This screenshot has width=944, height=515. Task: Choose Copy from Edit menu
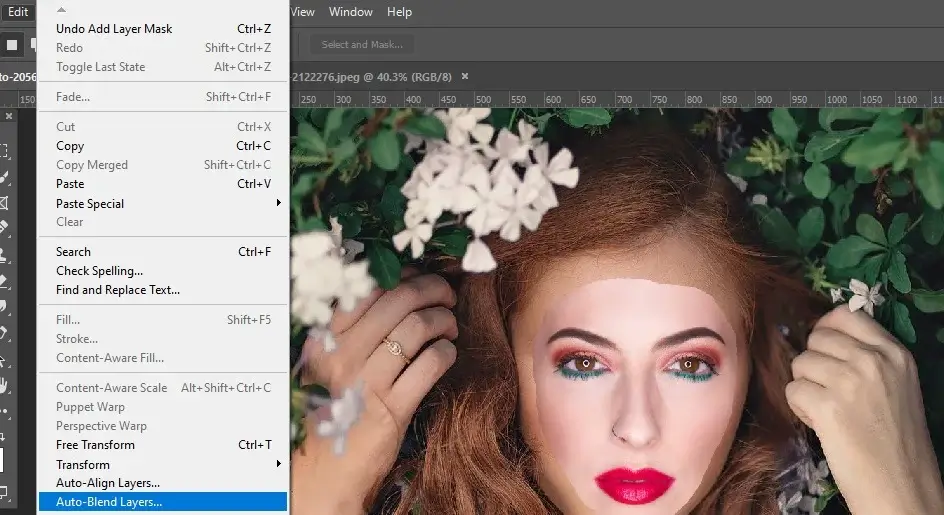(x=163, y=146)
